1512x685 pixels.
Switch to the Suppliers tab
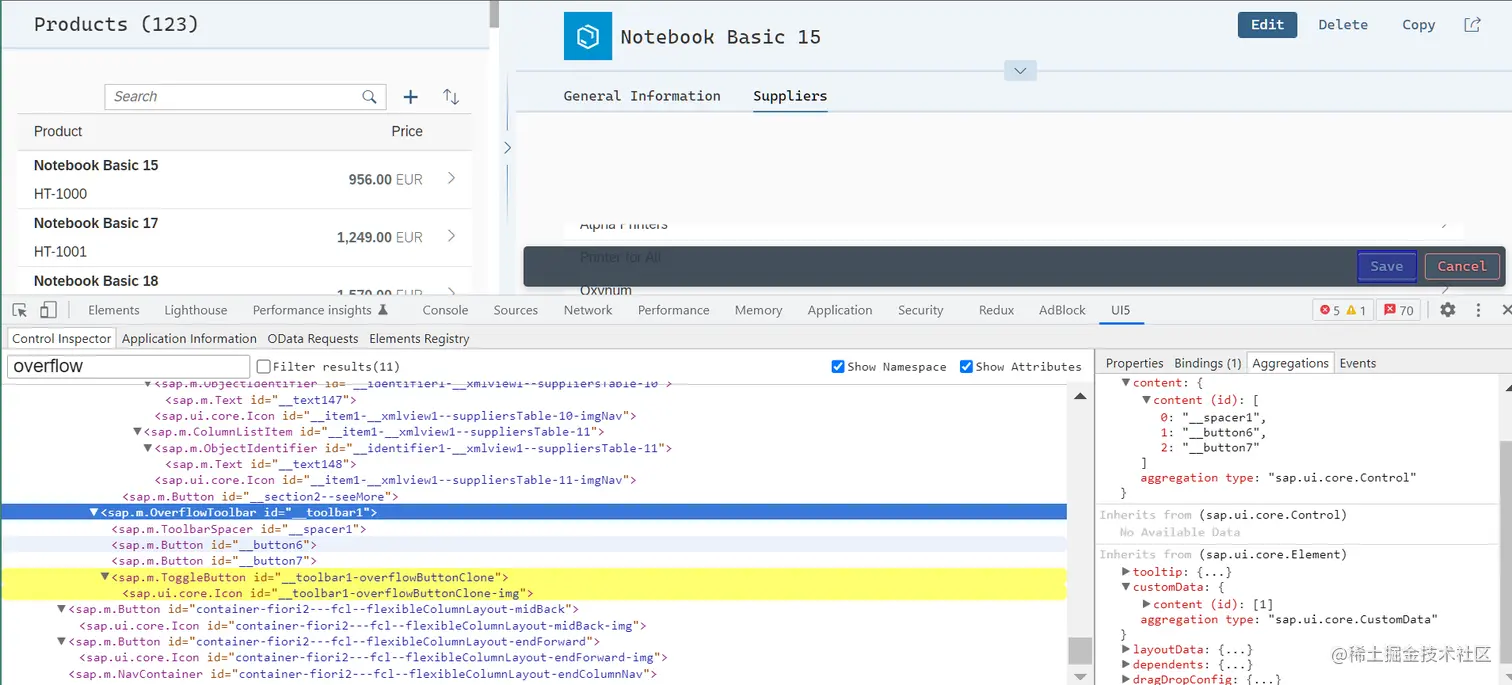tap(790, 96)
